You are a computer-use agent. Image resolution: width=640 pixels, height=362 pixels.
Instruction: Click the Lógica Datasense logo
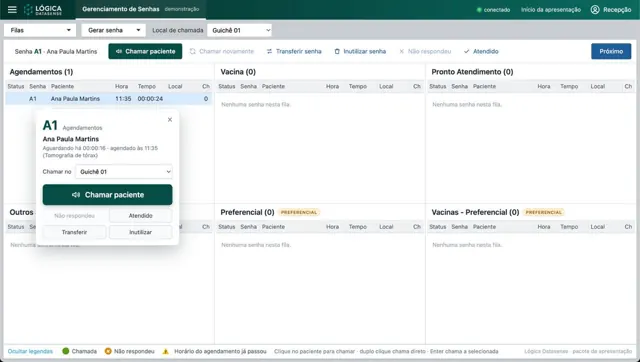[43, 10]
